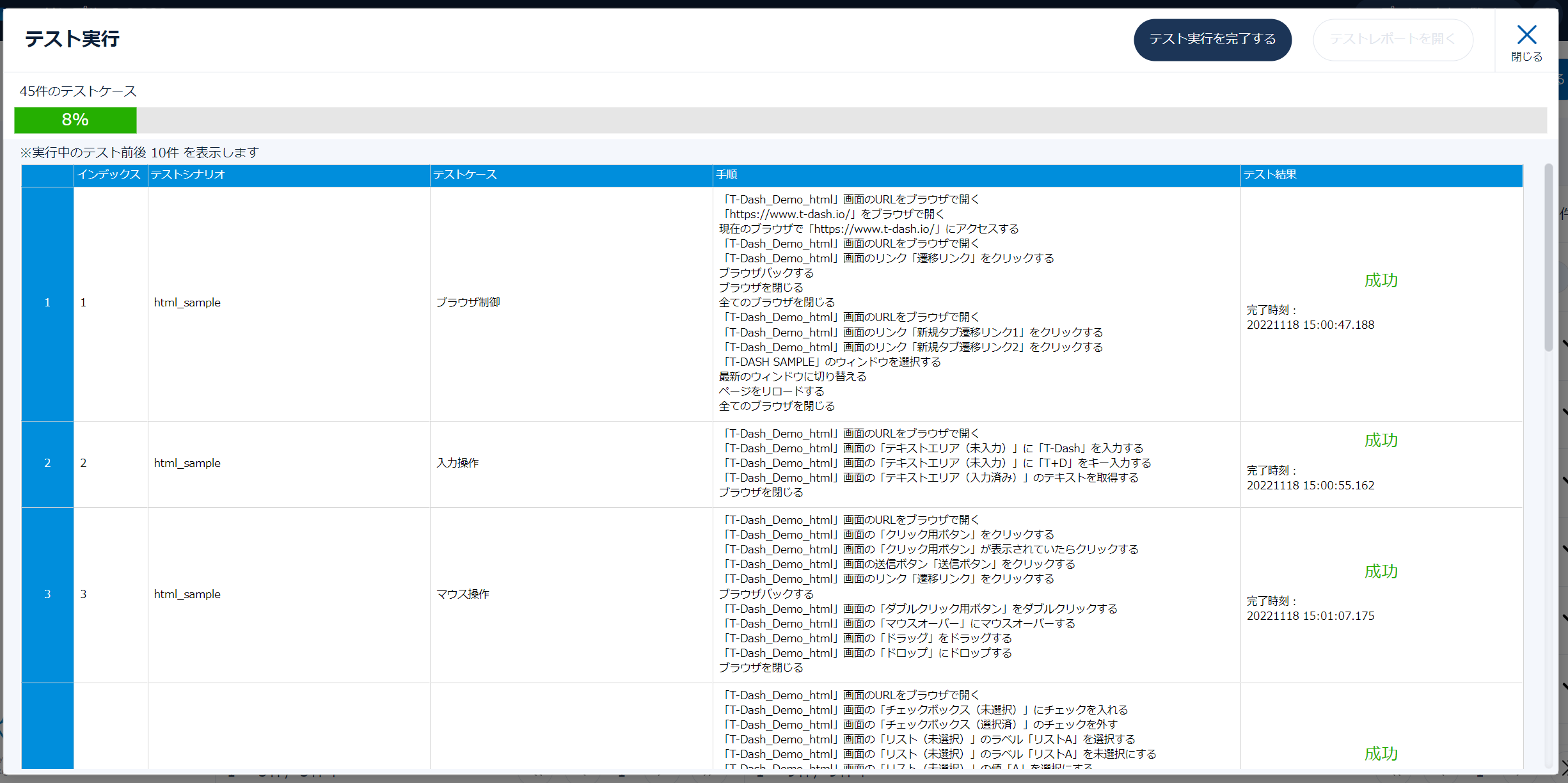
Task: Click the green 8% progress bar
Action: 75,120
